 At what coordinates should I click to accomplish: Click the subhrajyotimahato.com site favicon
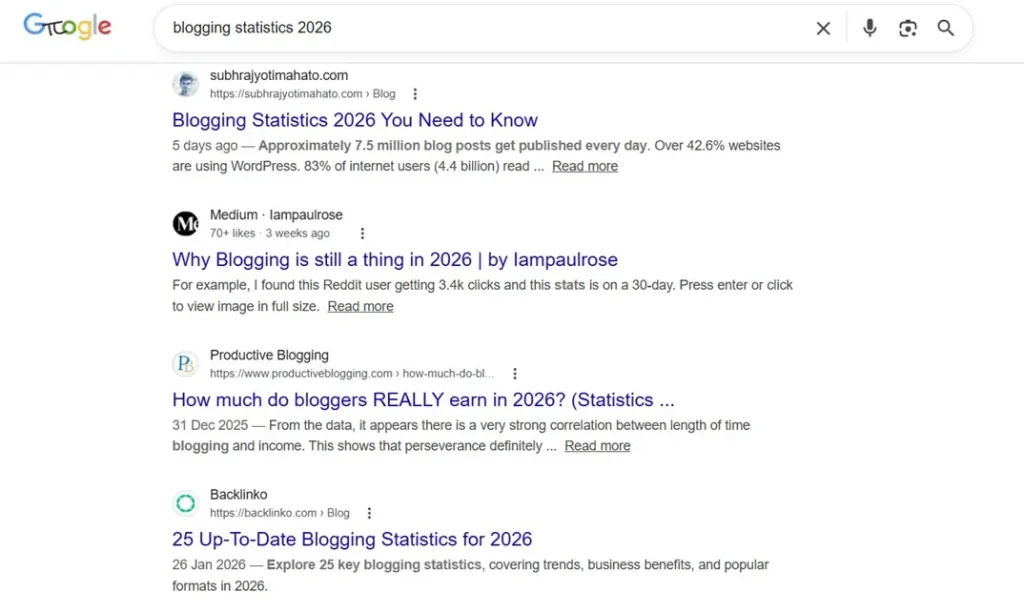[185, 84]
